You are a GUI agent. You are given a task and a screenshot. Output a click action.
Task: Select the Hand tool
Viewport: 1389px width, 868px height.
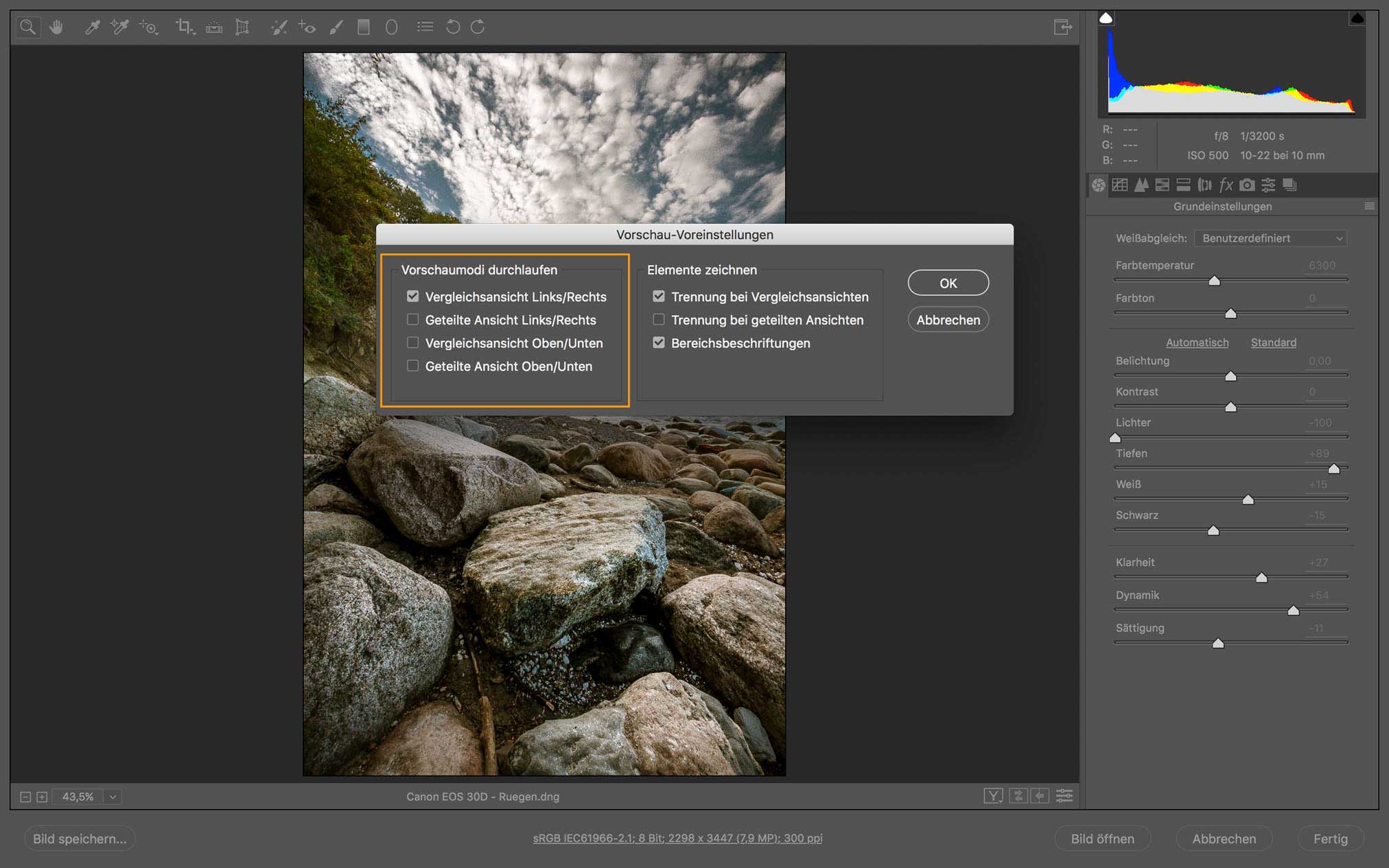pos(56,27)
